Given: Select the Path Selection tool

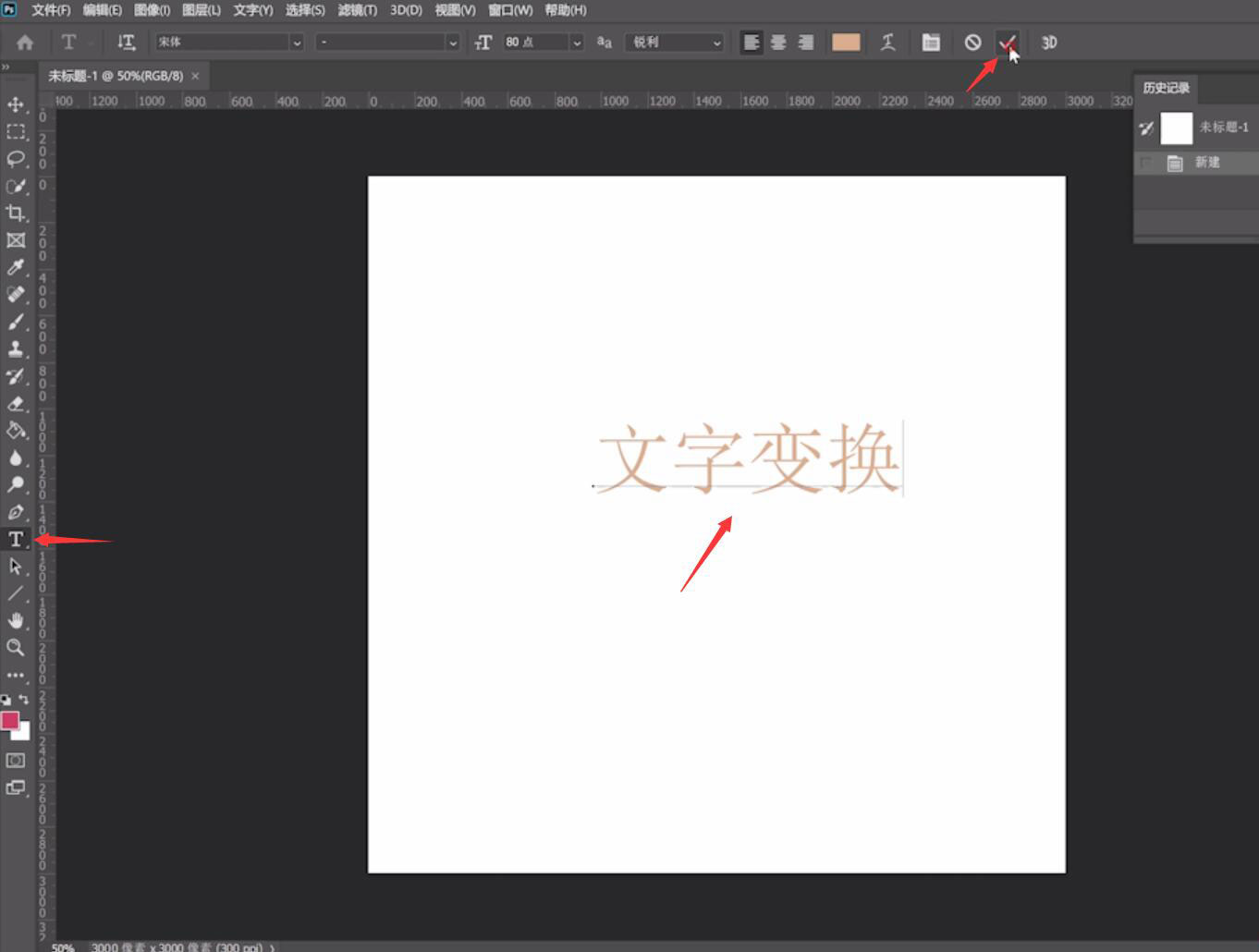Looking at the screenshot, I should (16, 566).
